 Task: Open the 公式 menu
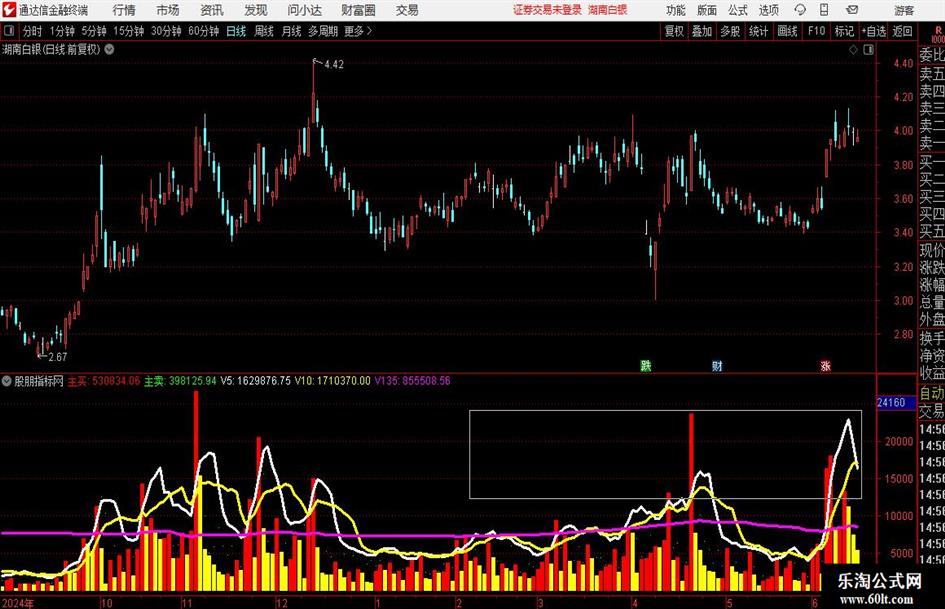[x=738, y=10]
